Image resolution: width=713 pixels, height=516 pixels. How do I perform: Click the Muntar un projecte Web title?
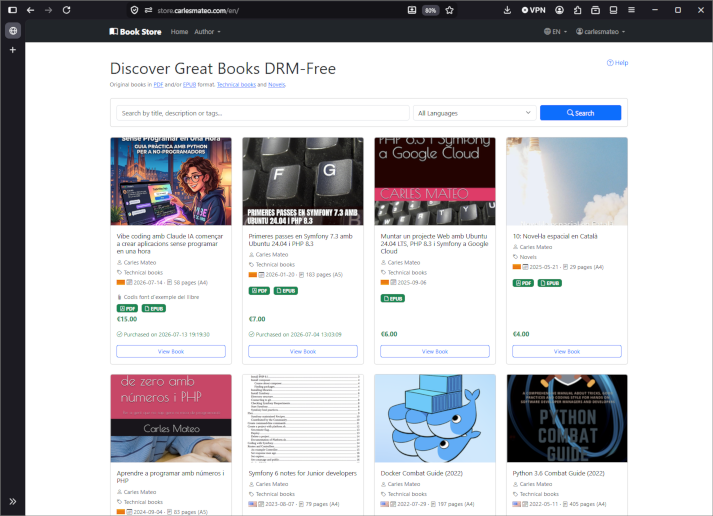tap(434, 244)
